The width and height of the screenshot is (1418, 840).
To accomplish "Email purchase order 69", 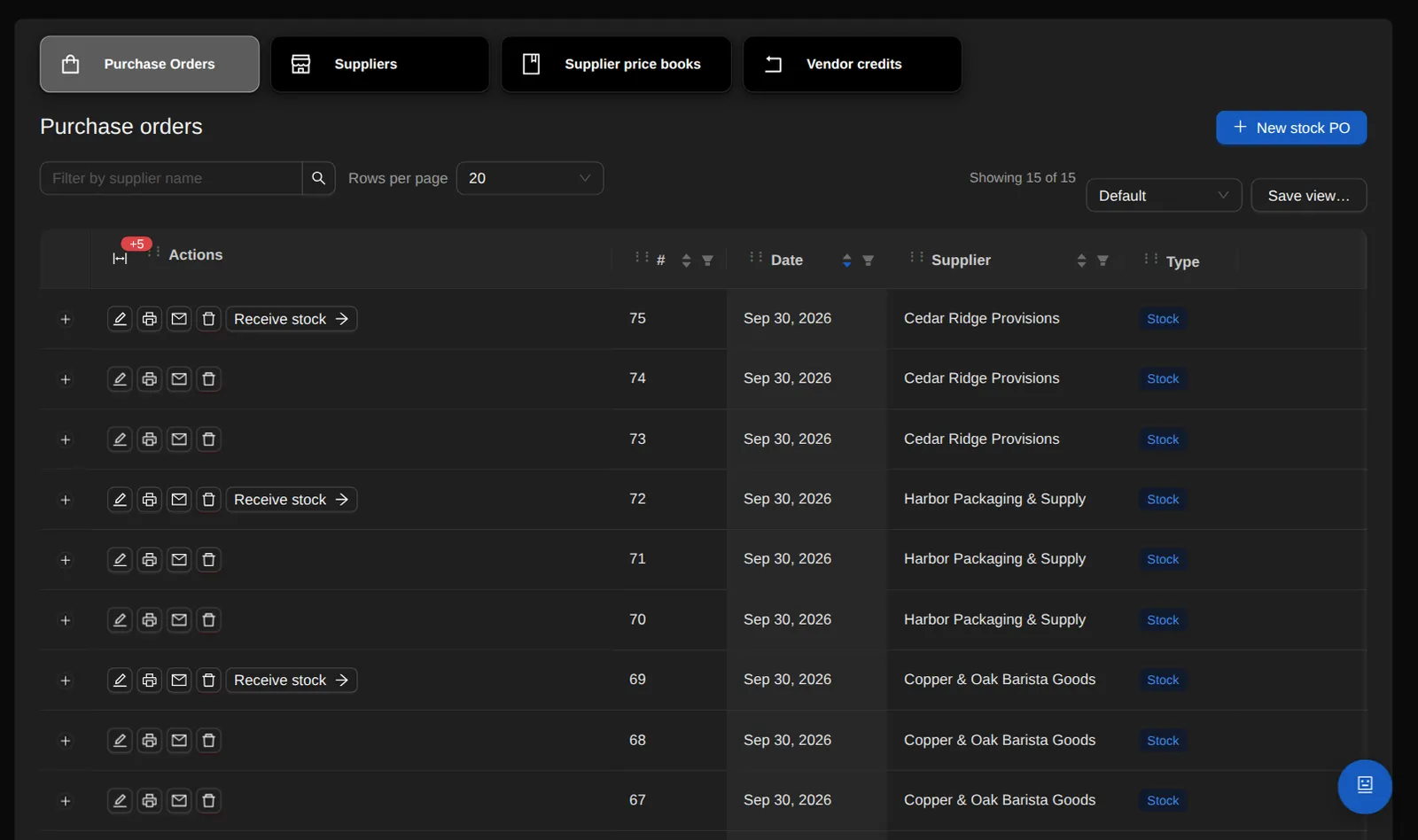I will click(x=179, y=681).
